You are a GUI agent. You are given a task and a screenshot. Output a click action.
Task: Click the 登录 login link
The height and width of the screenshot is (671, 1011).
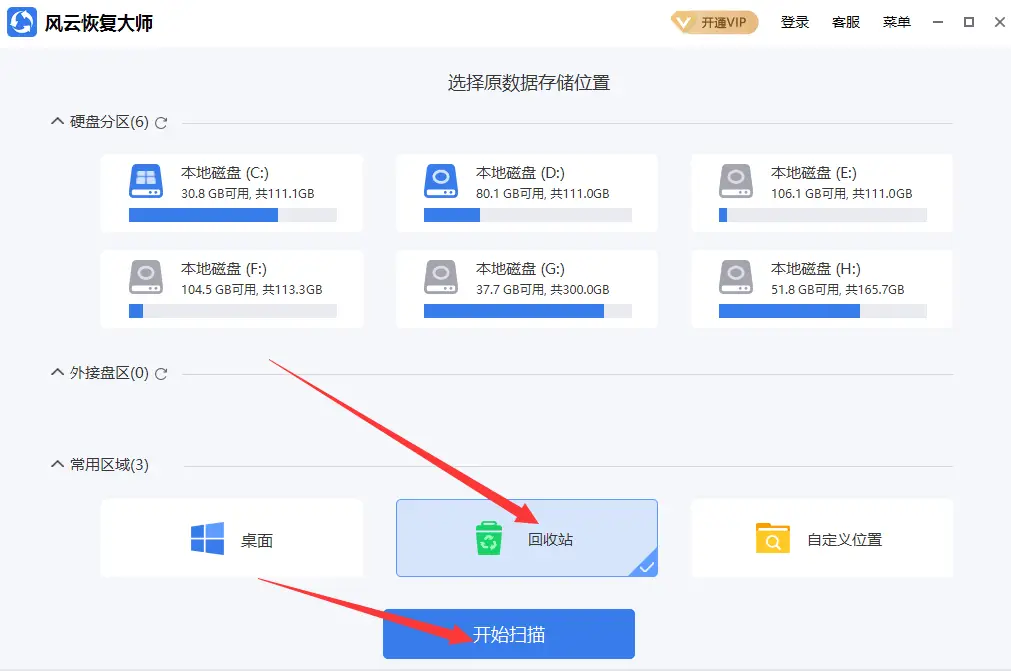(795, 22)
